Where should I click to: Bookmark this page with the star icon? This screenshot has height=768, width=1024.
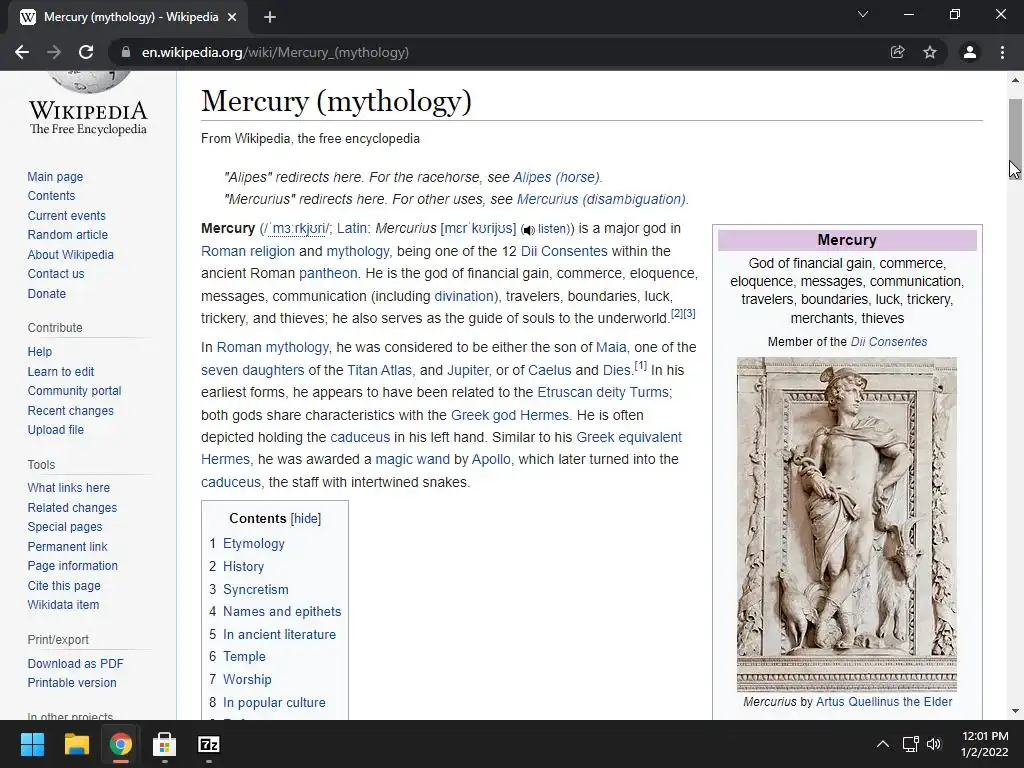(x=930, y=52)
